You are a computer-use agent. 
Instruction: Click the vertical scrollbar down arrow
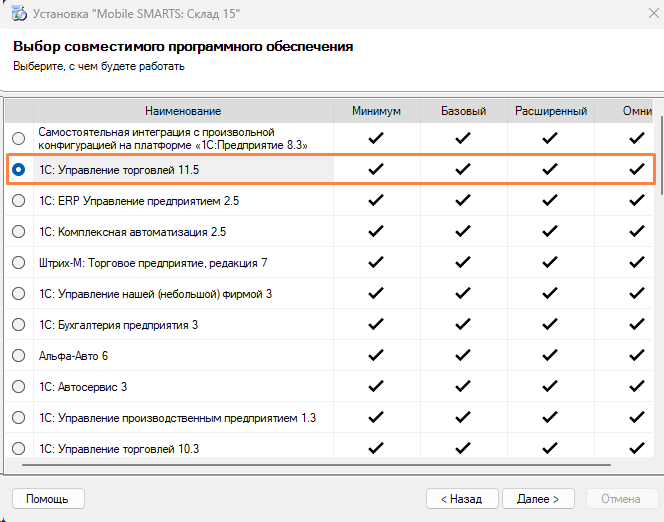point(657,450)
